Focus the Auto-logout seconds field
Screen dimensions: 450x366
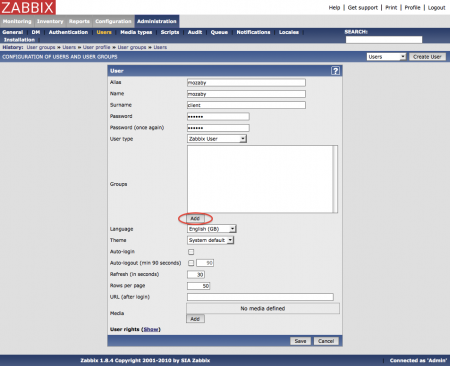[x=205, y=263]
